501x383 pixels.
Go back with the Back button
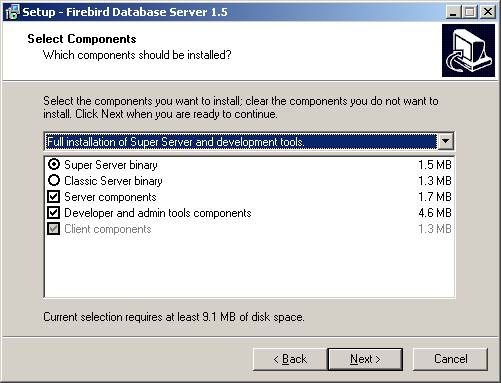tap(290, 359)
